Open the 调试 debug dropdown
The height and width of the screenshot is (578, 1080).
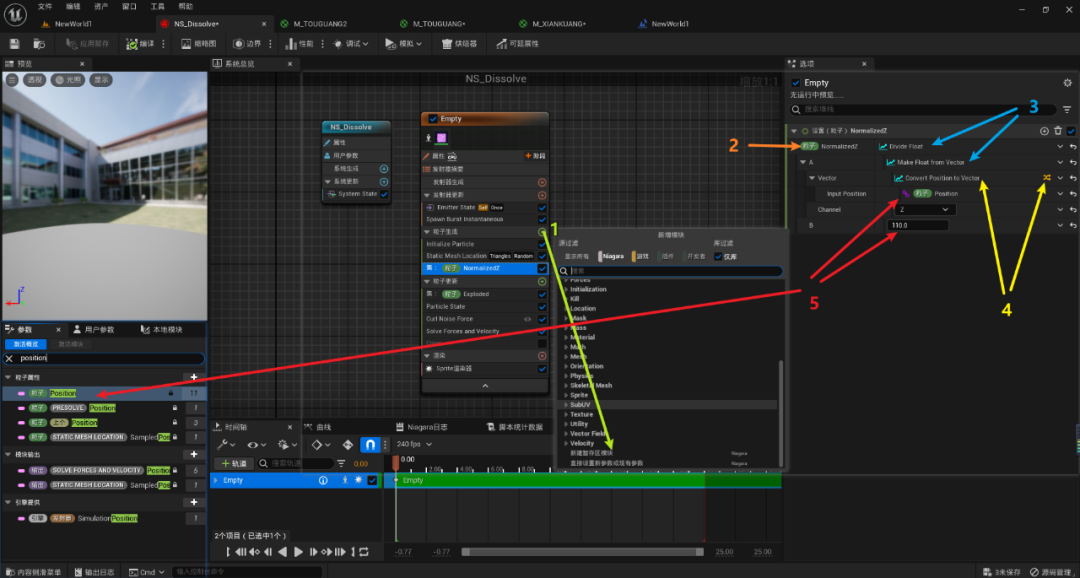click(351, 43)
